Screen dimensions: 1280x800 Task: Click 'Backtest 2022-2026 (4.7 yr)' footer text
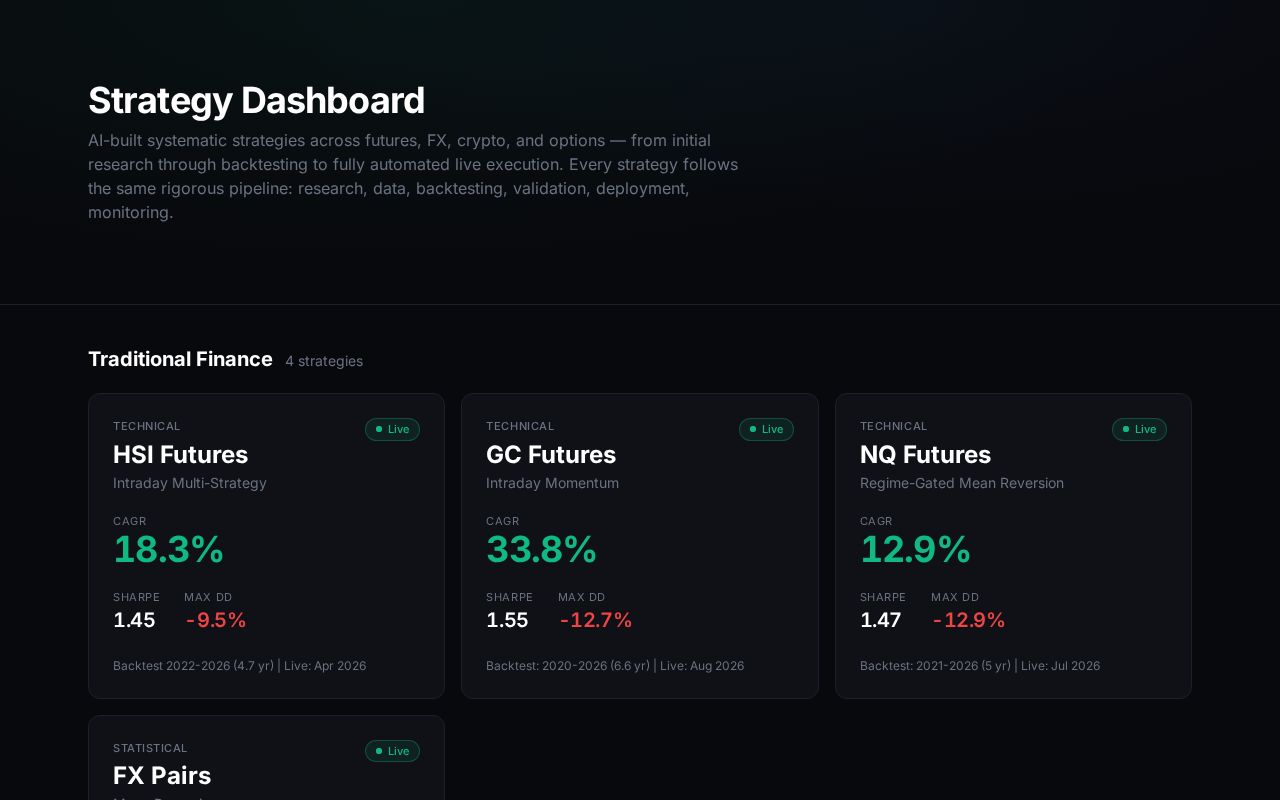click(x=193, y=666)
